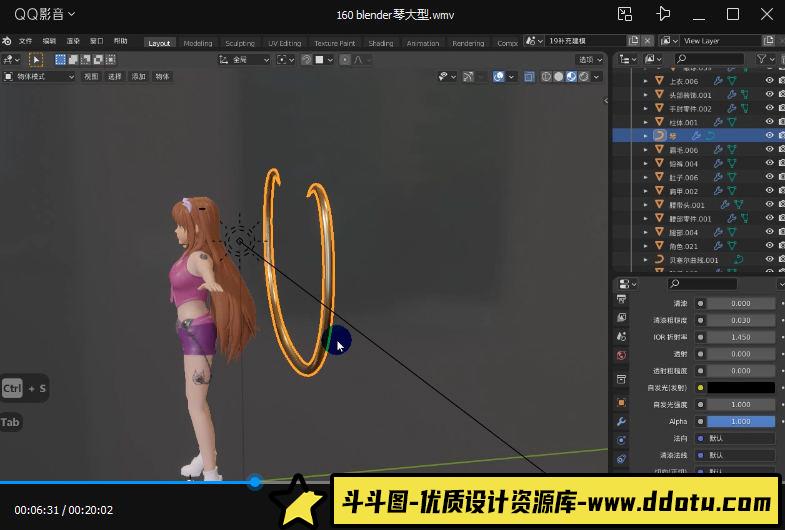The width and height of the screenshot is (785, 530).
Task: Open the View Layer properties tab icon
Action: (x=622, y=317)
